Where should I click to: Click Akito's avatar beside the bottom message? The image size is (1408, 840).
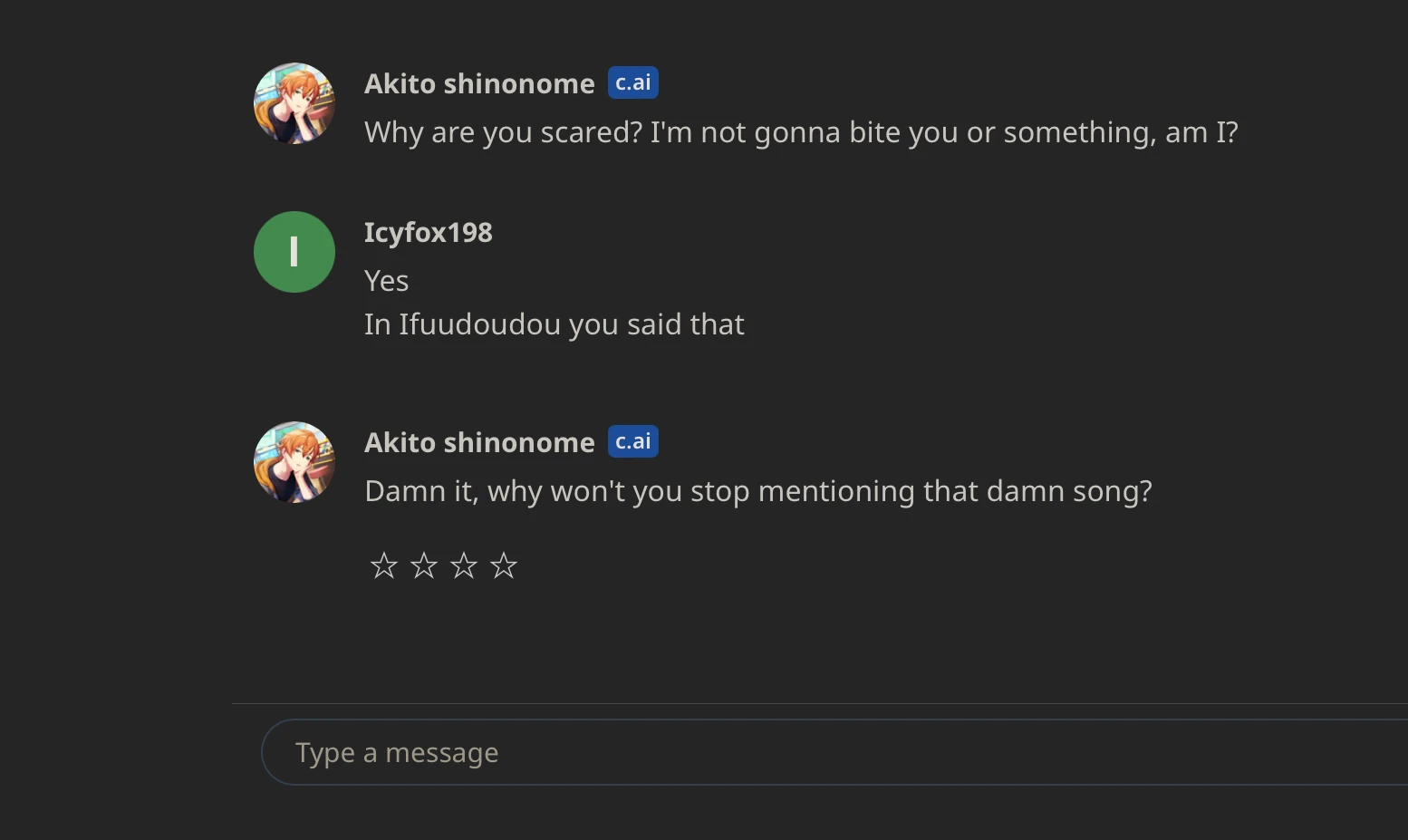pos(294,463)
